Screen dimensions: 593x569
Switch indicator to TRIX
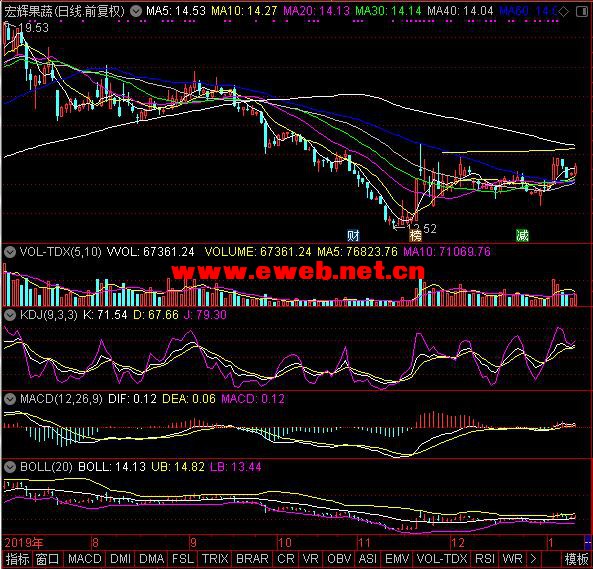[215, 559]
